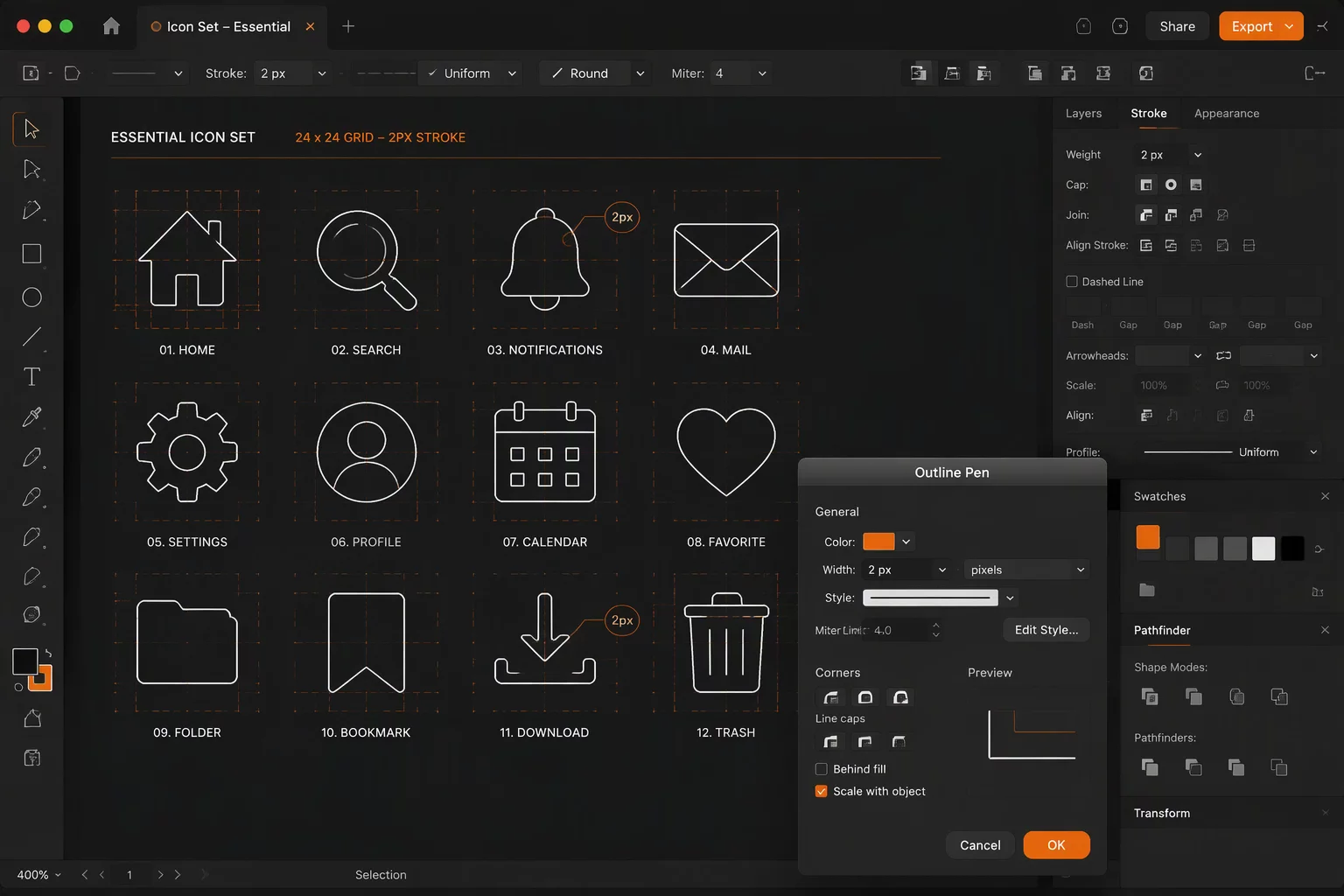Pick the Rectangle shape tool
Screen dimensions: 1344x896
(31, 254)
